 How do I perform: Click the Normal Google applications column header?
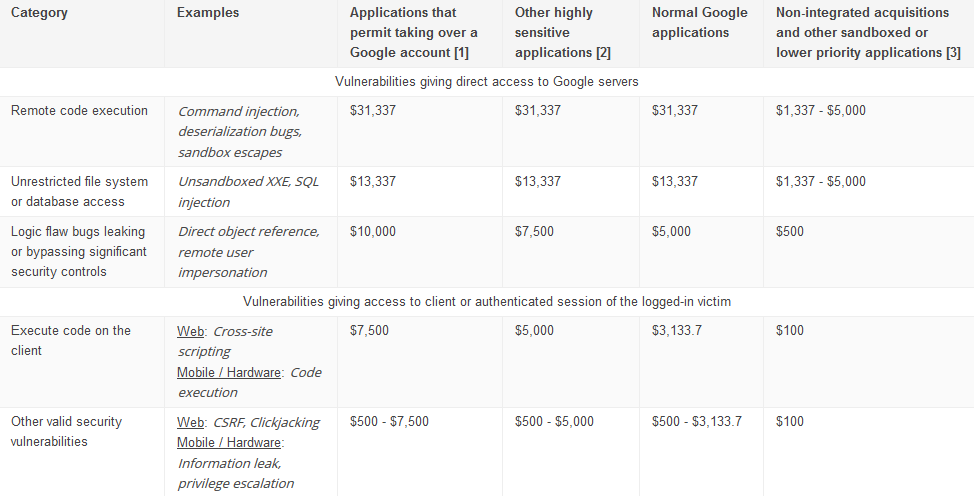699,22
